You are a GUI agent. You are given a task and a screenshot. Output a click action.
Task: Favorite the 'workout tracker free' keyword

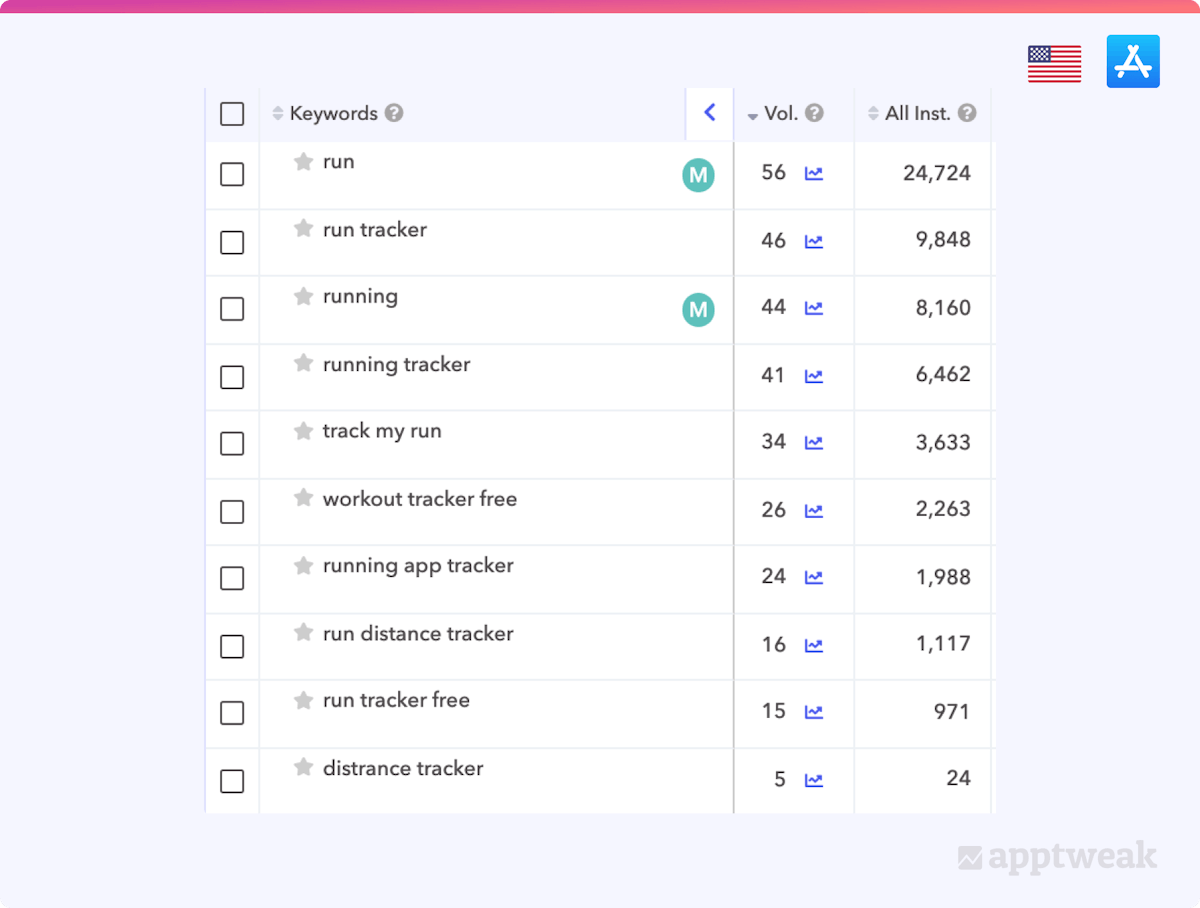[304, 498]
